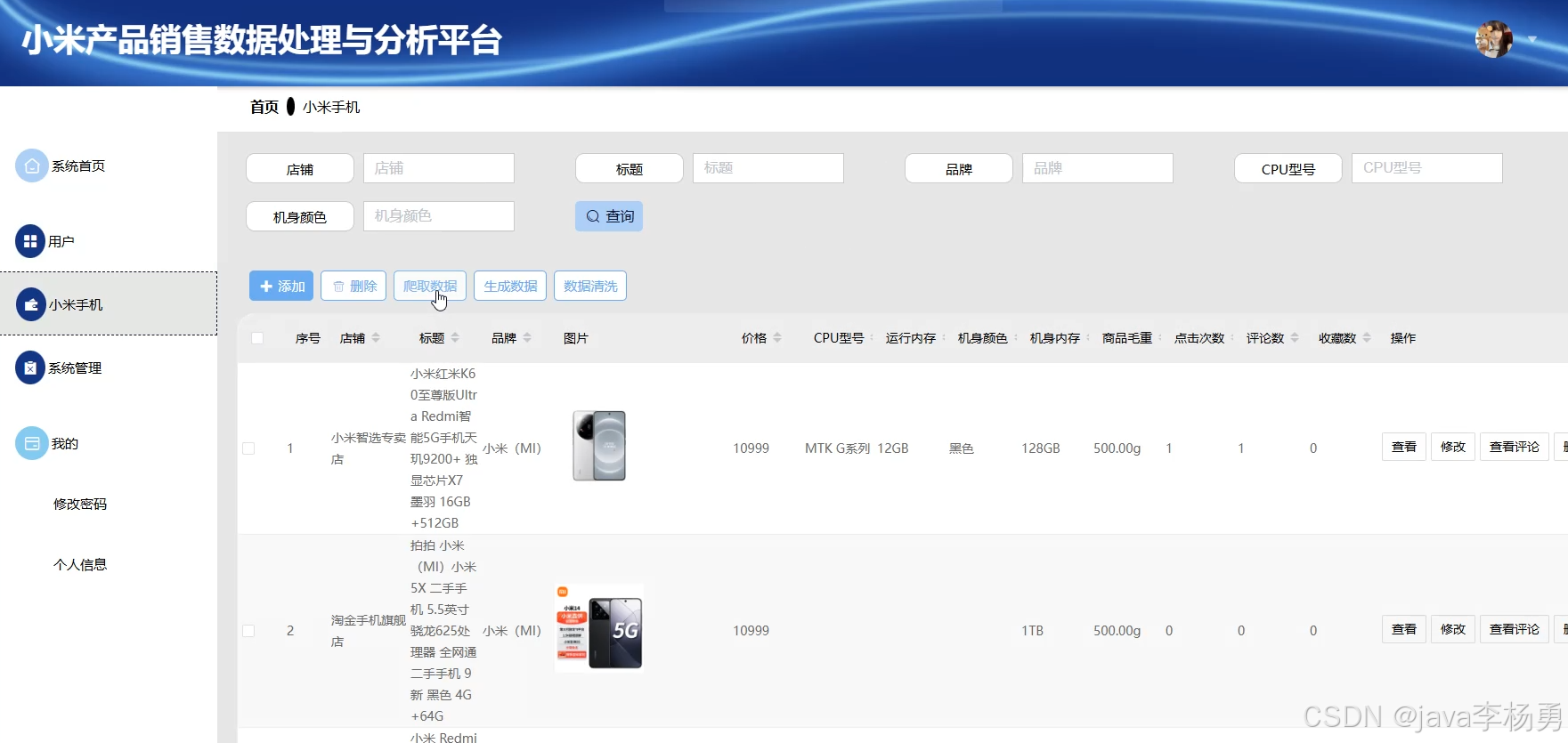Sort the table by 标题 column
This screenshot has height=743, width=1568.
[455, 338]
